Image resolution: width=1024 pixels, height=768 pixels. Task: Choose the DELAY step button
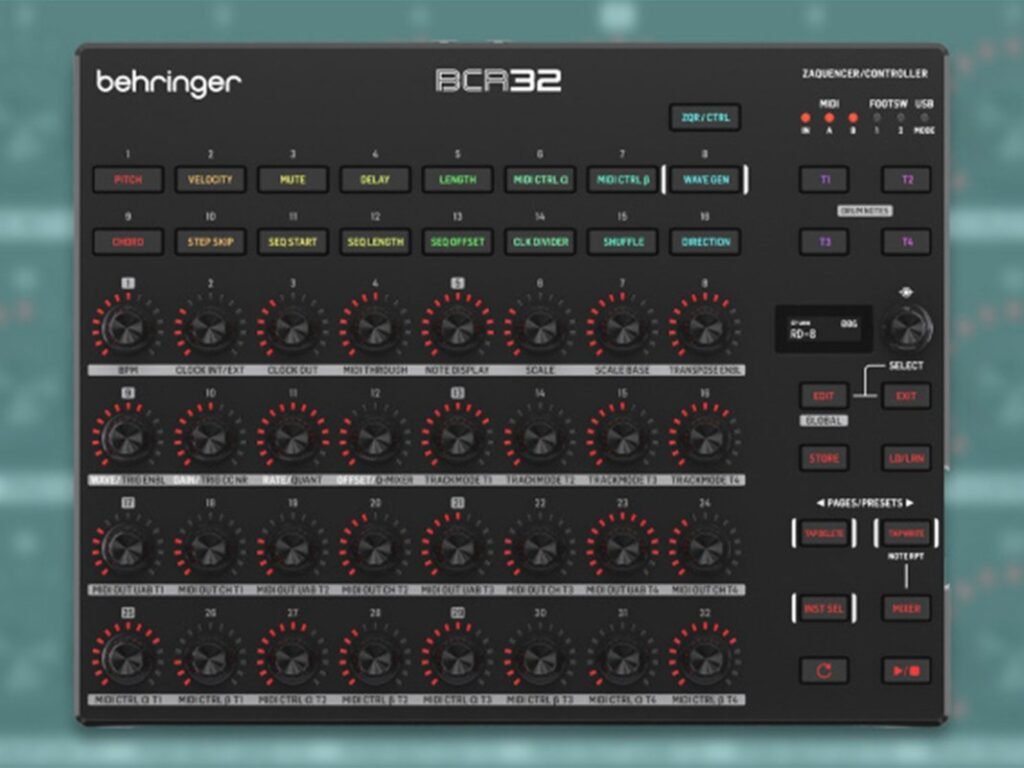pyautogui.click(x=375, y=180)
